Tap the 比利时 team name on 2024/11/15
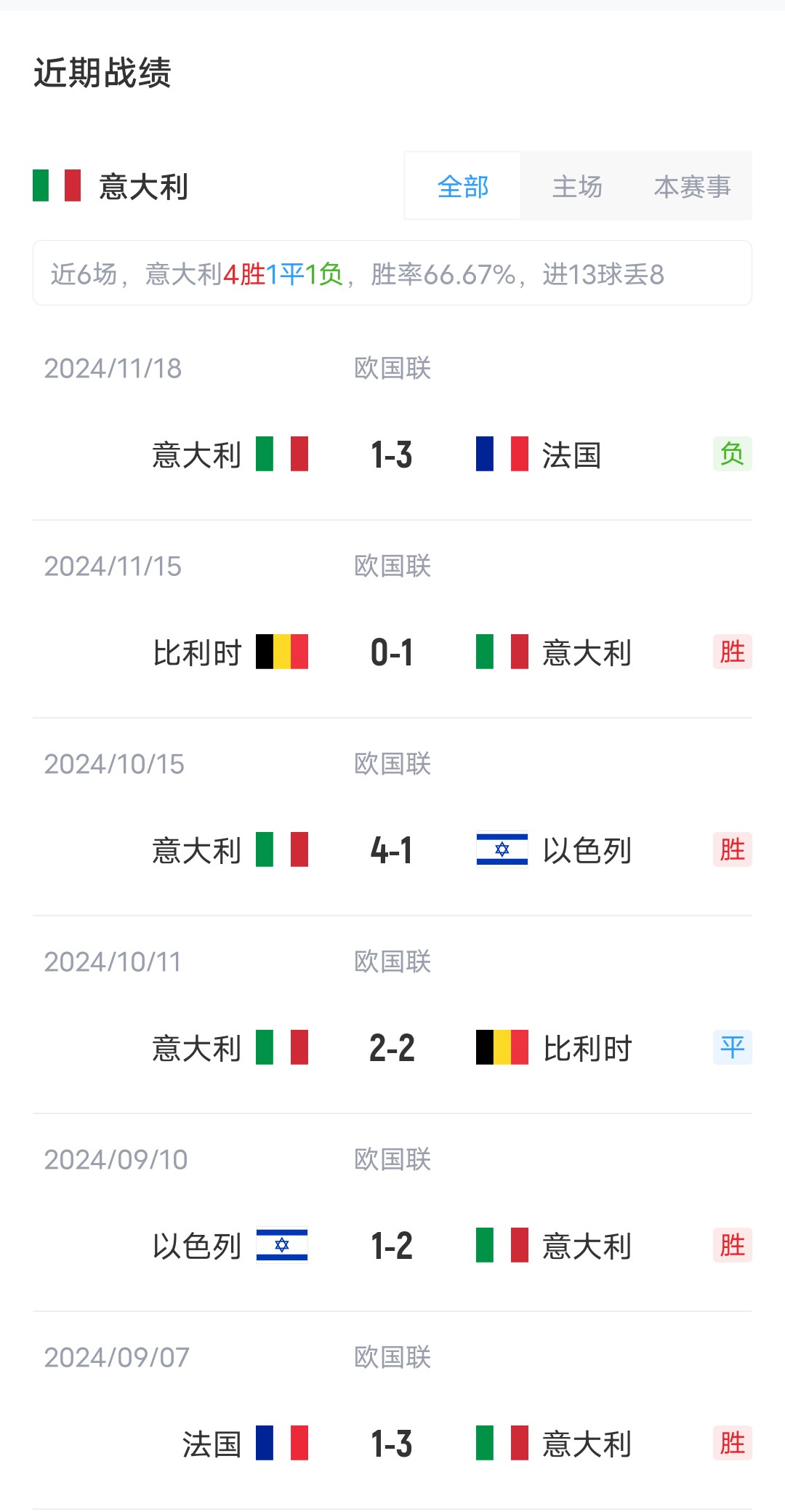Viewport: 785px width, 1512px height. click(x=197, y=653)
